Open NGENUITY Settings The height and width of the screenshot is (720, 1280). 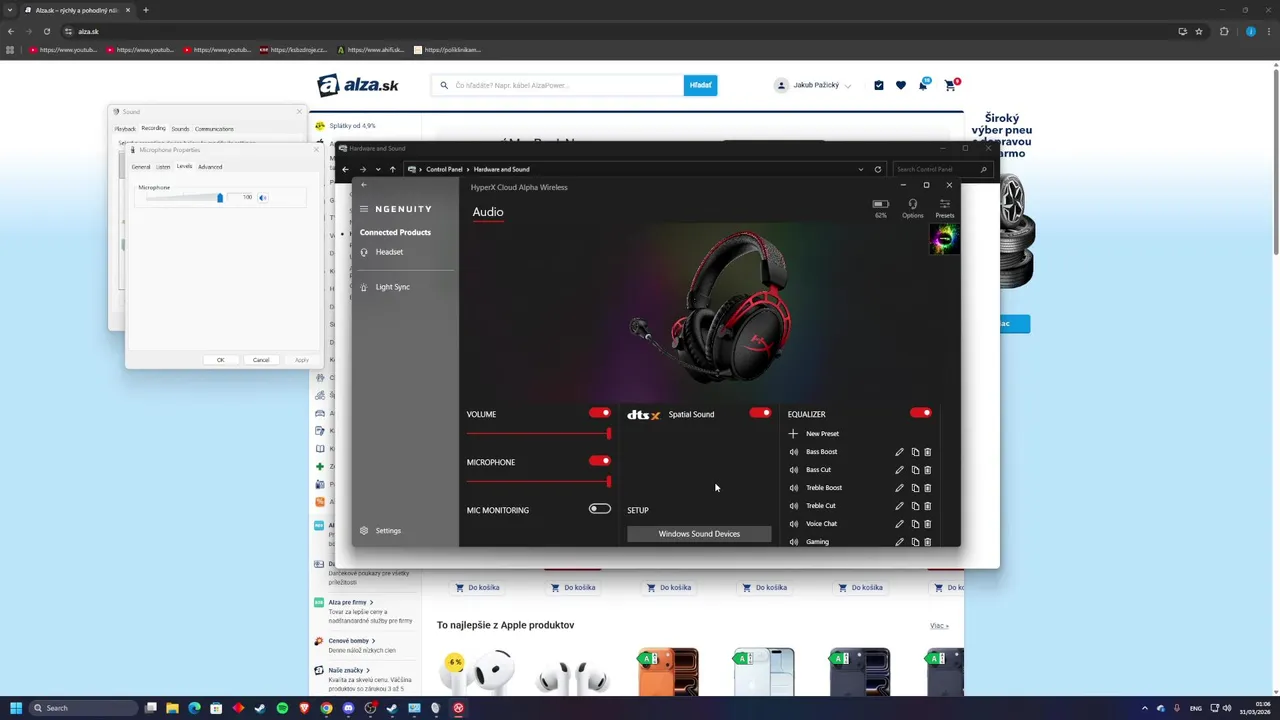tap(388, 531)
